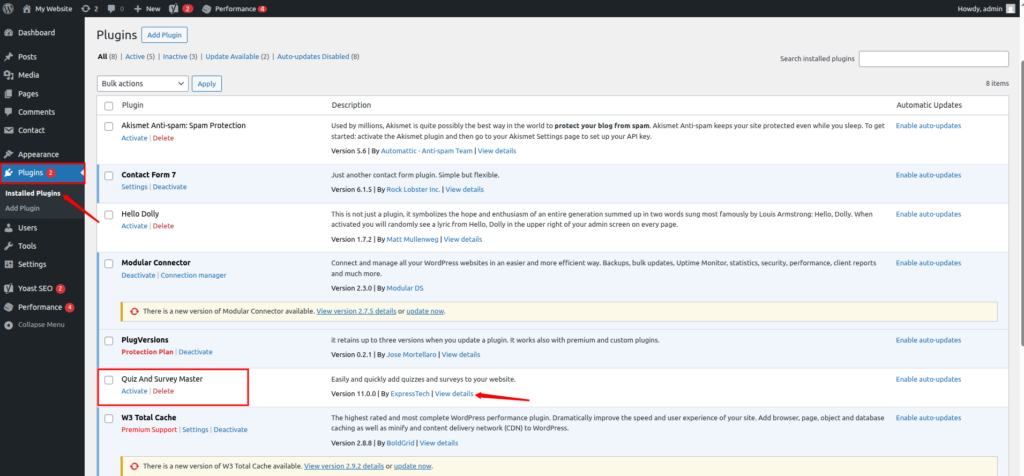Click Matt Mullenweg author link
Screen dimensions: 1024x476
point(413,240)
